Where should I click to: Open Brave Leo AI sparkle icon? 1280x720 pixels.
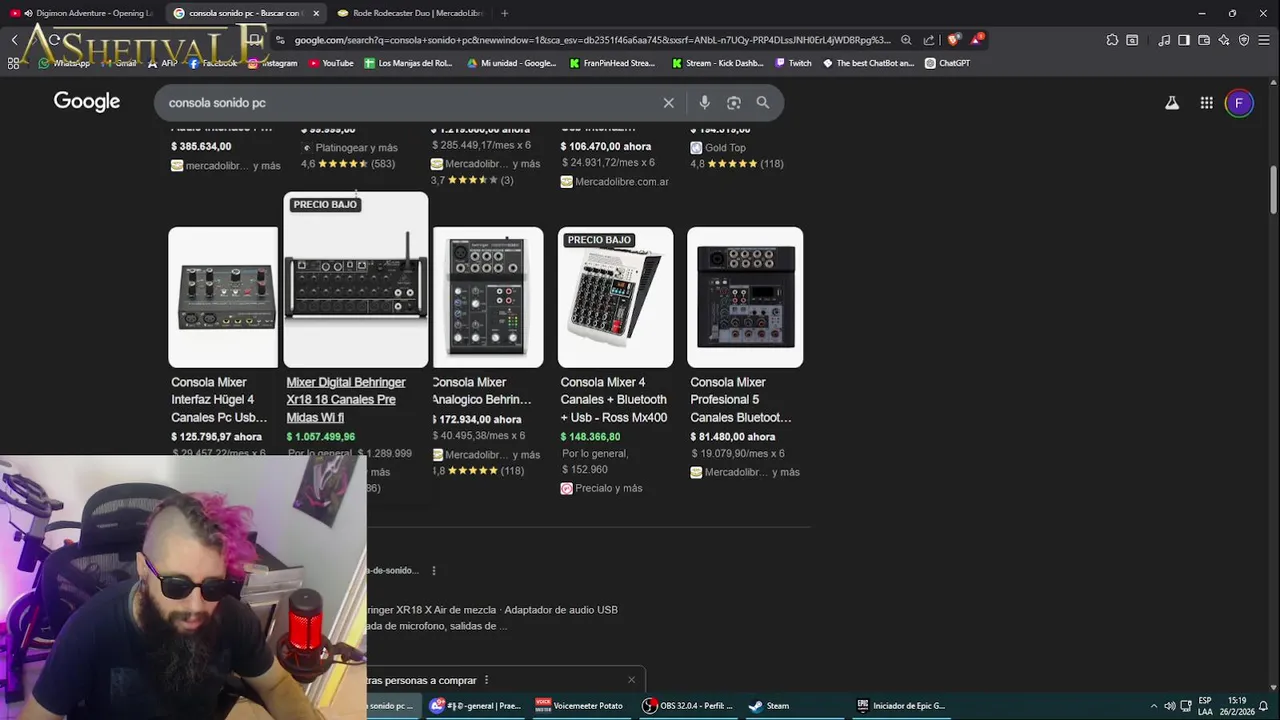coord(1224,40)
